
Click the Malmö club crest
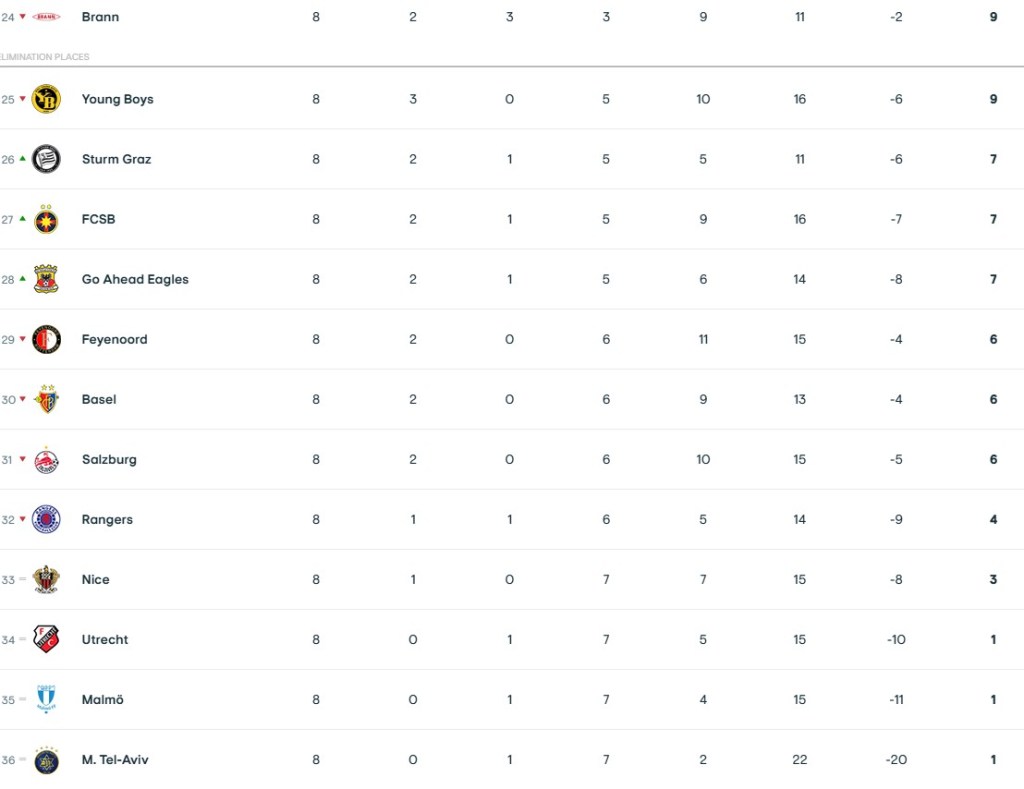[46, 699]
